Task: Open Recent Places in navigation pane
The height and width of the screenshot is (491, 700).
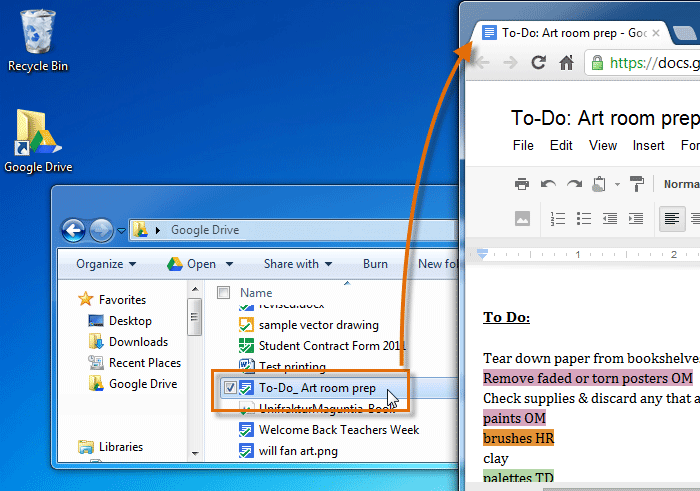Action: point(134,362)
